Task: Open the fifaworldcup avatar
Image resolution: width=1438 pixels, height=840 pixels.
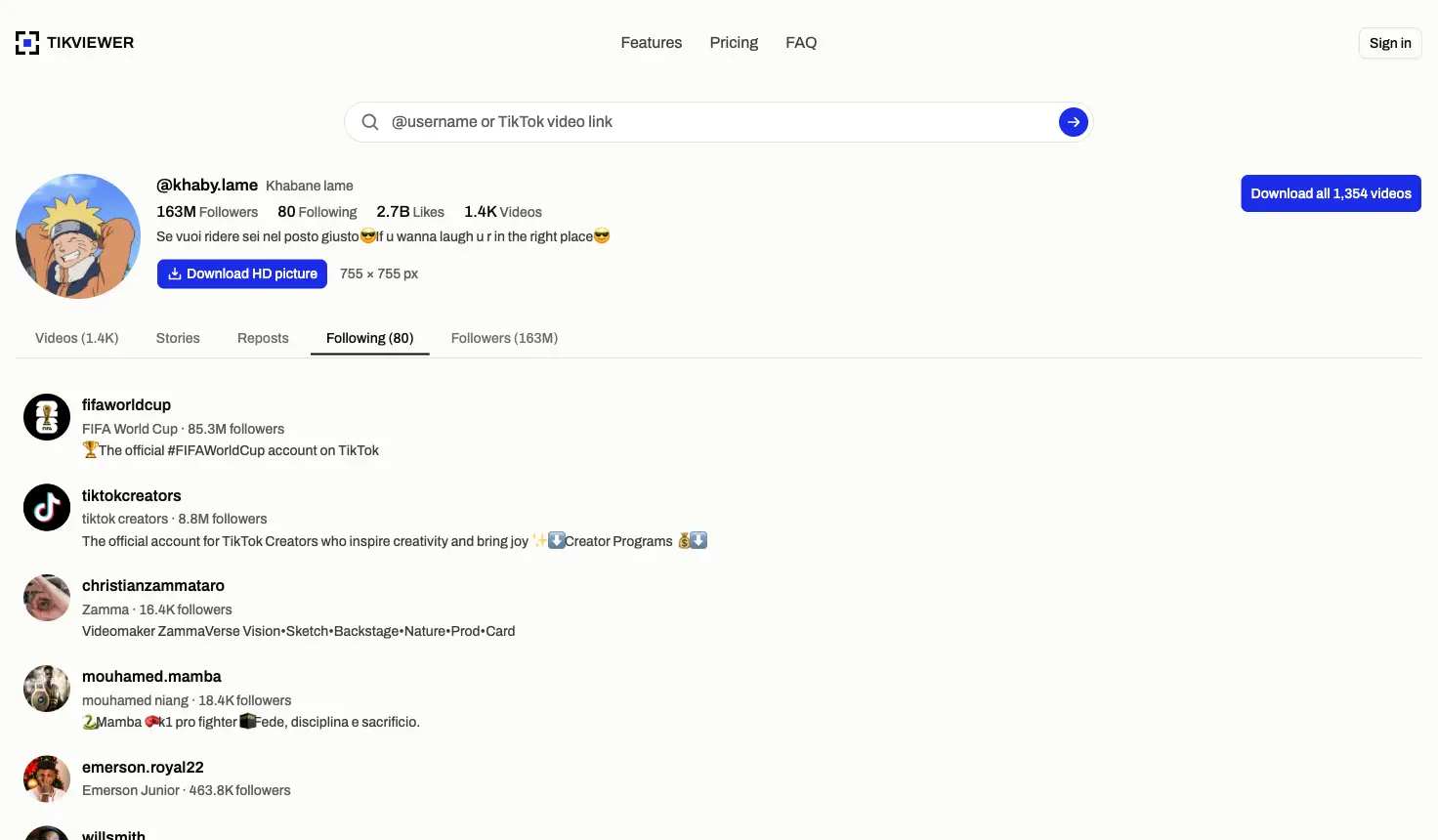Action: (x=47, y=417)
